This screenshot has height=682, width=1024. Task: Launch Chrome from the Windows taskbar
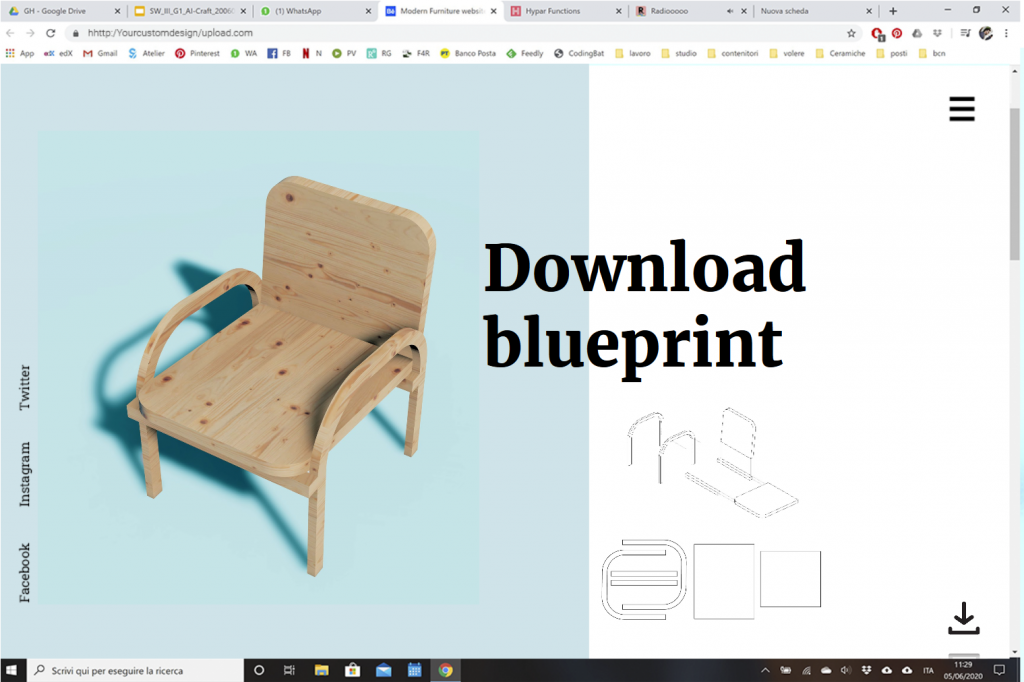(445, 670)
